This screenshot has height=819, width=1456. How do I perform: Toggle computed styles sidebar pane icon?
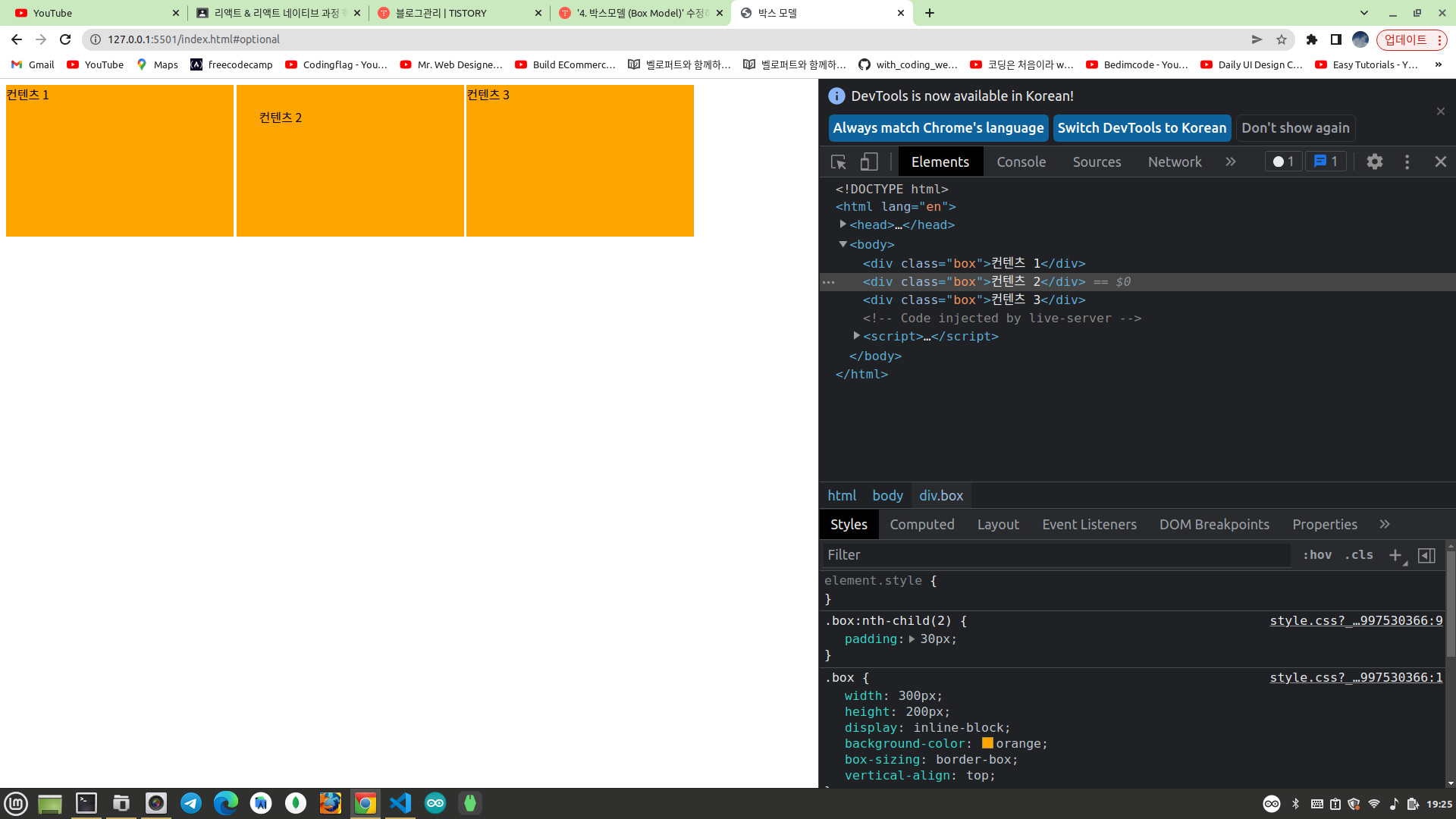[x=1426, y=555]
